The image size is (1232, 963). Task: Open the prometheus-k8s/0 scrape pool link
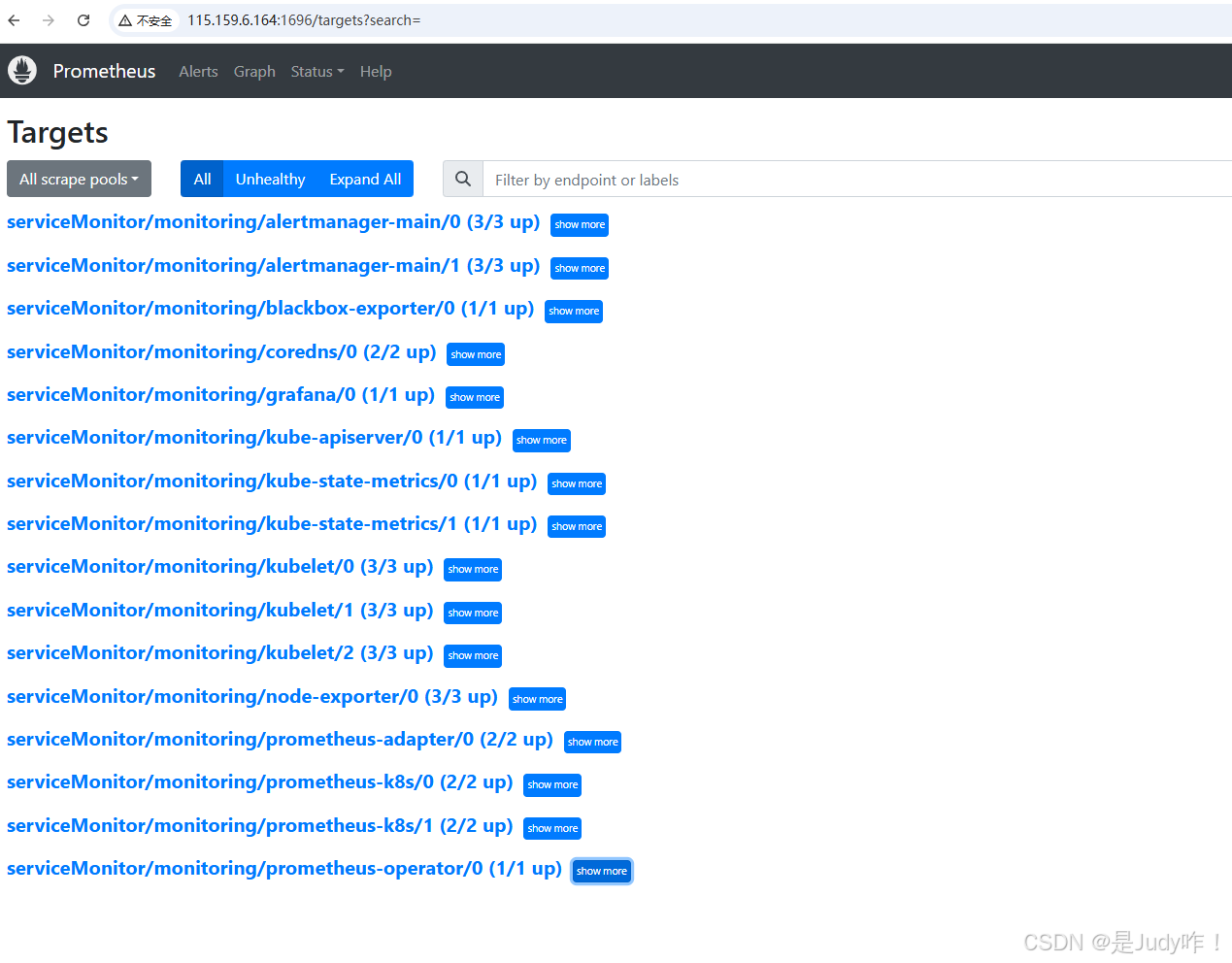pyautogui.click(x=259, y=782)
